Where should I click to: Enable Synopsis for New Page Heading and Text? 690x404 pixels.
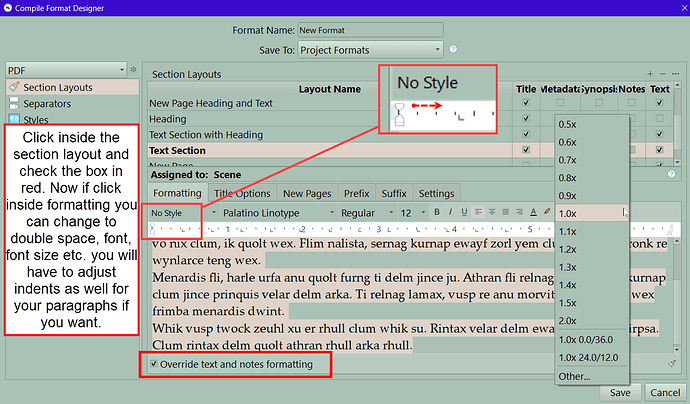[x=599, y=103]
